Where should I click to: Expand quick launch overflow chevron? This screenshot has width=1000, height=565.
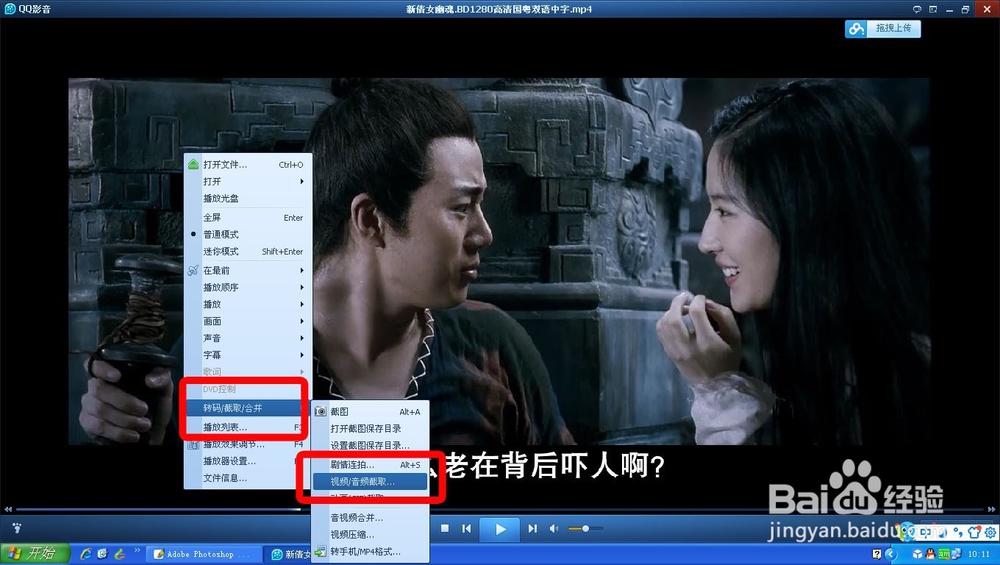point(137,550)
